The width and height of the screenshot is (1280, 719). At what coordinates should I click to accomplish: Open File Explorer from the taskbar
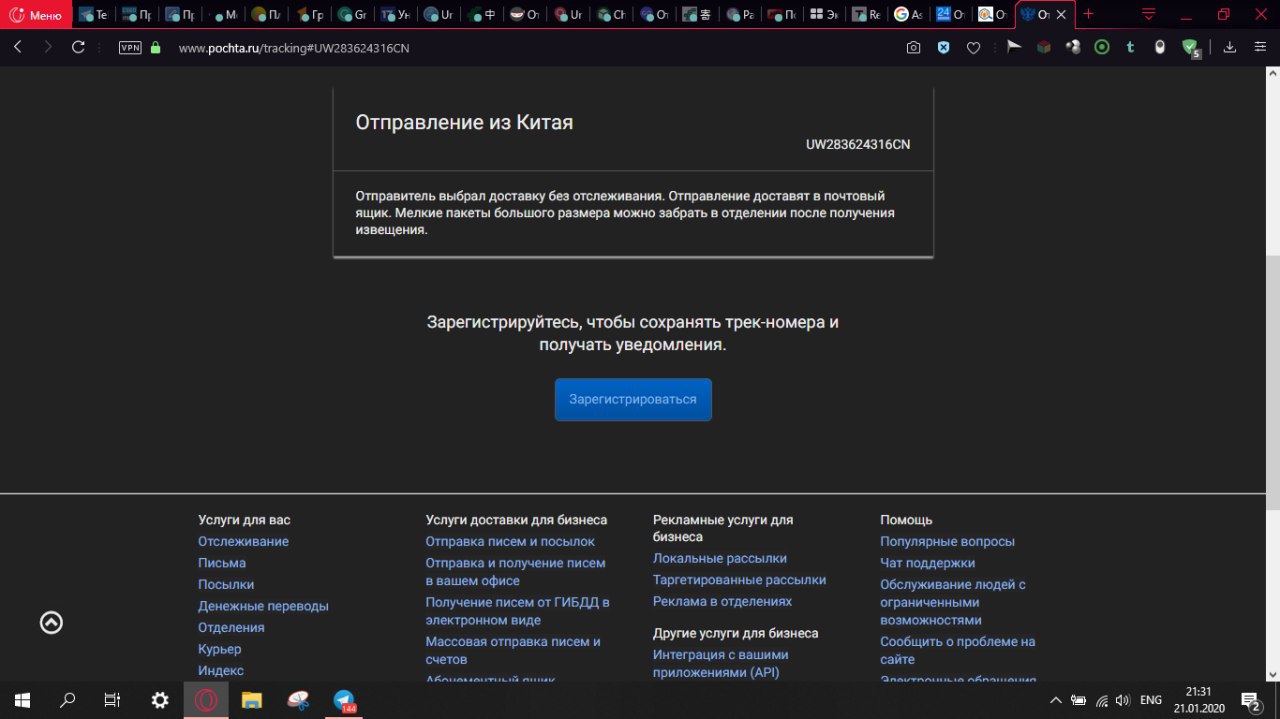252,700
